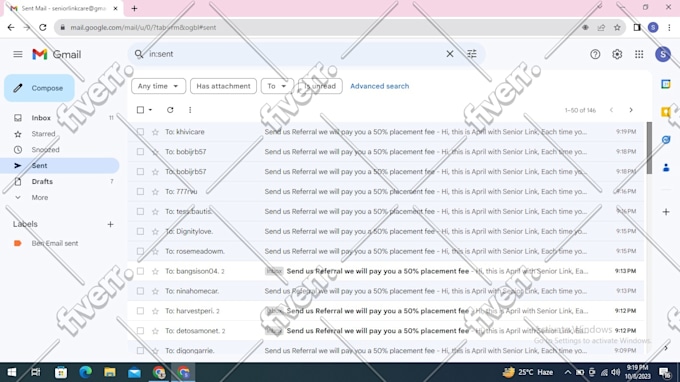Screen dimensions: 680x382
Task: Refresh the sent mail list
Action: point(170,110)
